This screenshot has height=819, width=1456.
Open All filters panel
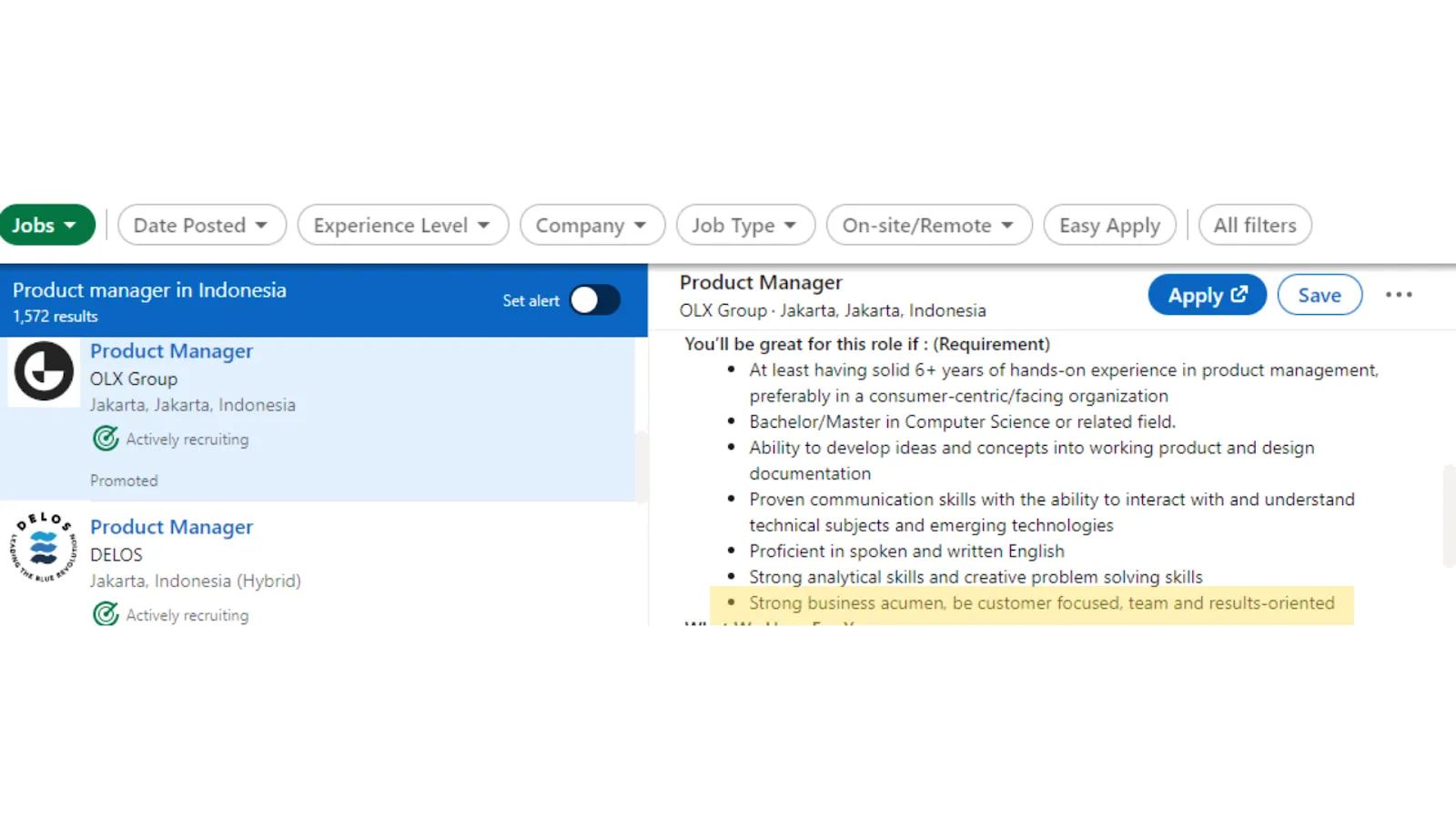[1254, 225]
